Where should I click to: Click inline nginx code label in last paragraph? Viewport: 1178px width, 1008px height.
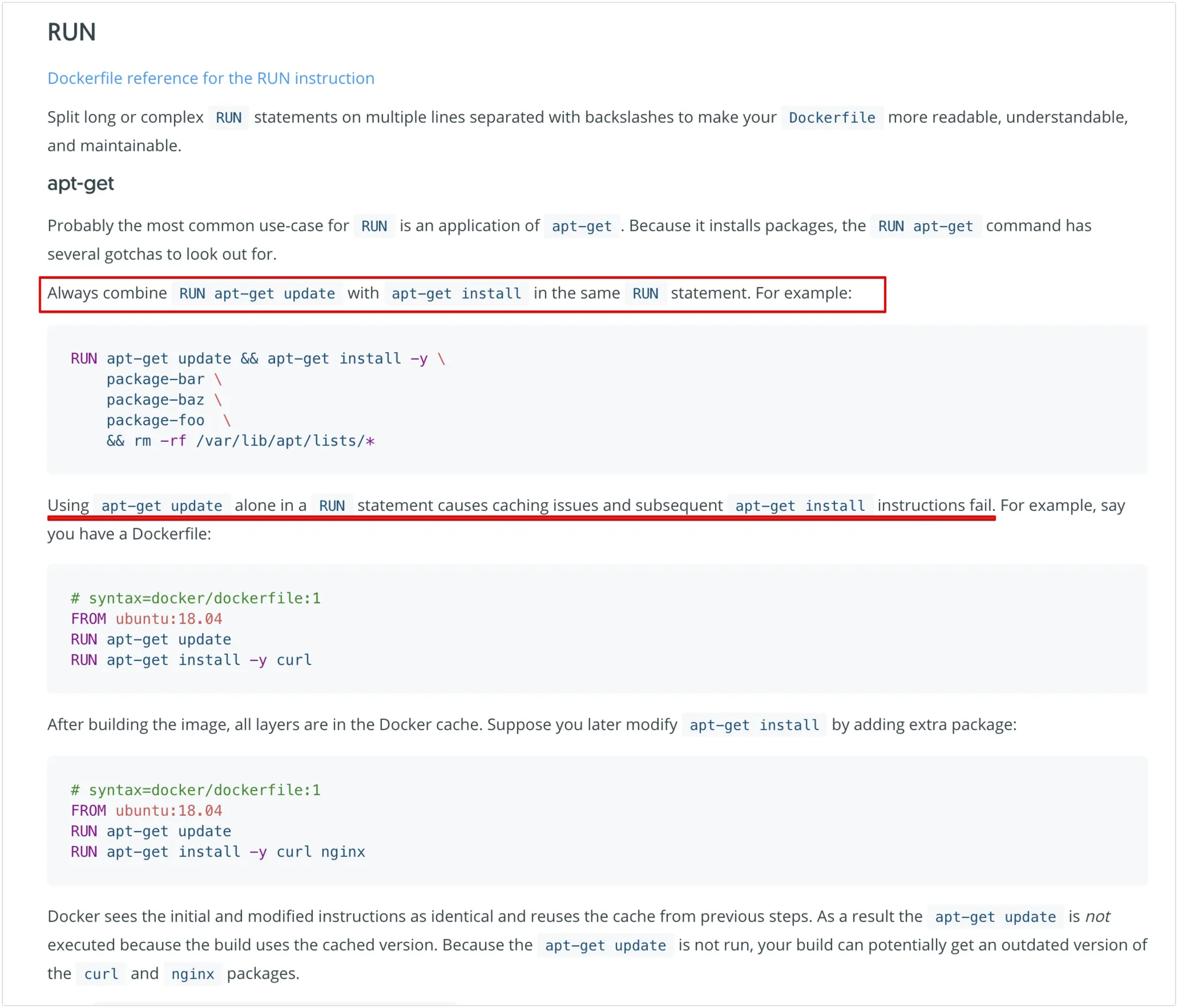coord(193,975)
